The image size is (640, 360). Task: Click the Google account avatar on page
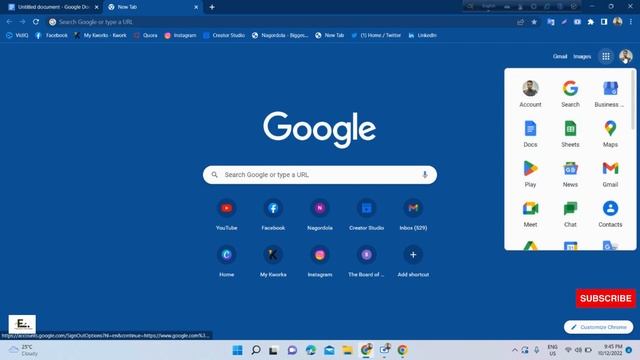click(x=625, y=56)
